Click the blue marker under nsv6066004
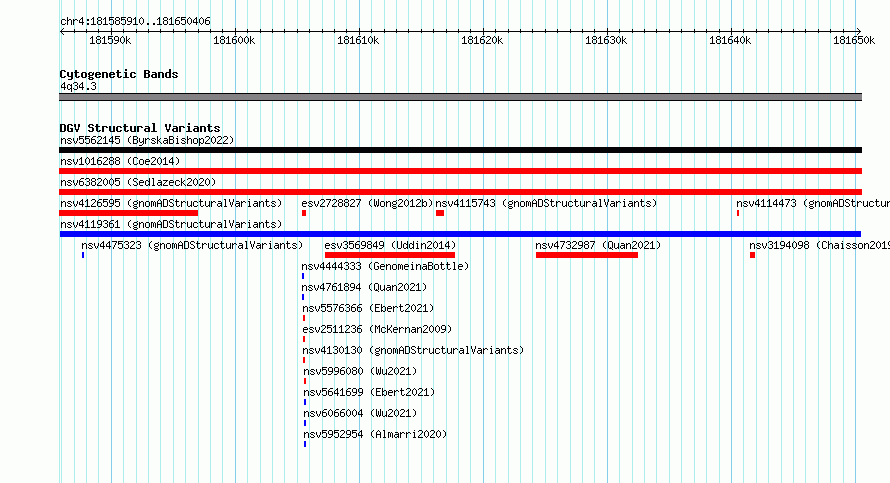 [x=305, y=423]
